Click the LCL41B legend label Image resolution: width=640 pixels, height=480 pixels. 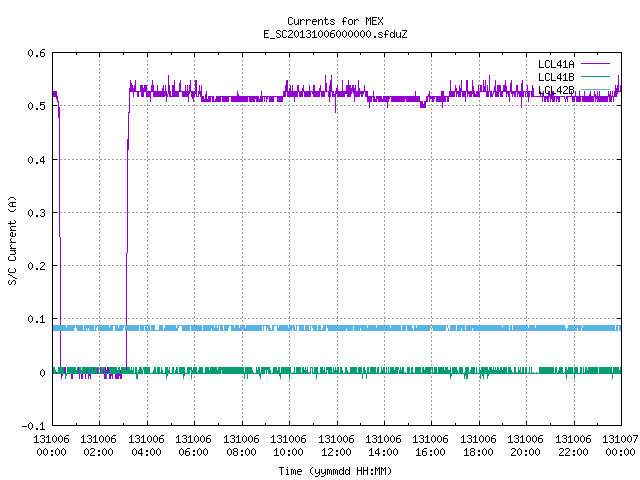[556, 77]
